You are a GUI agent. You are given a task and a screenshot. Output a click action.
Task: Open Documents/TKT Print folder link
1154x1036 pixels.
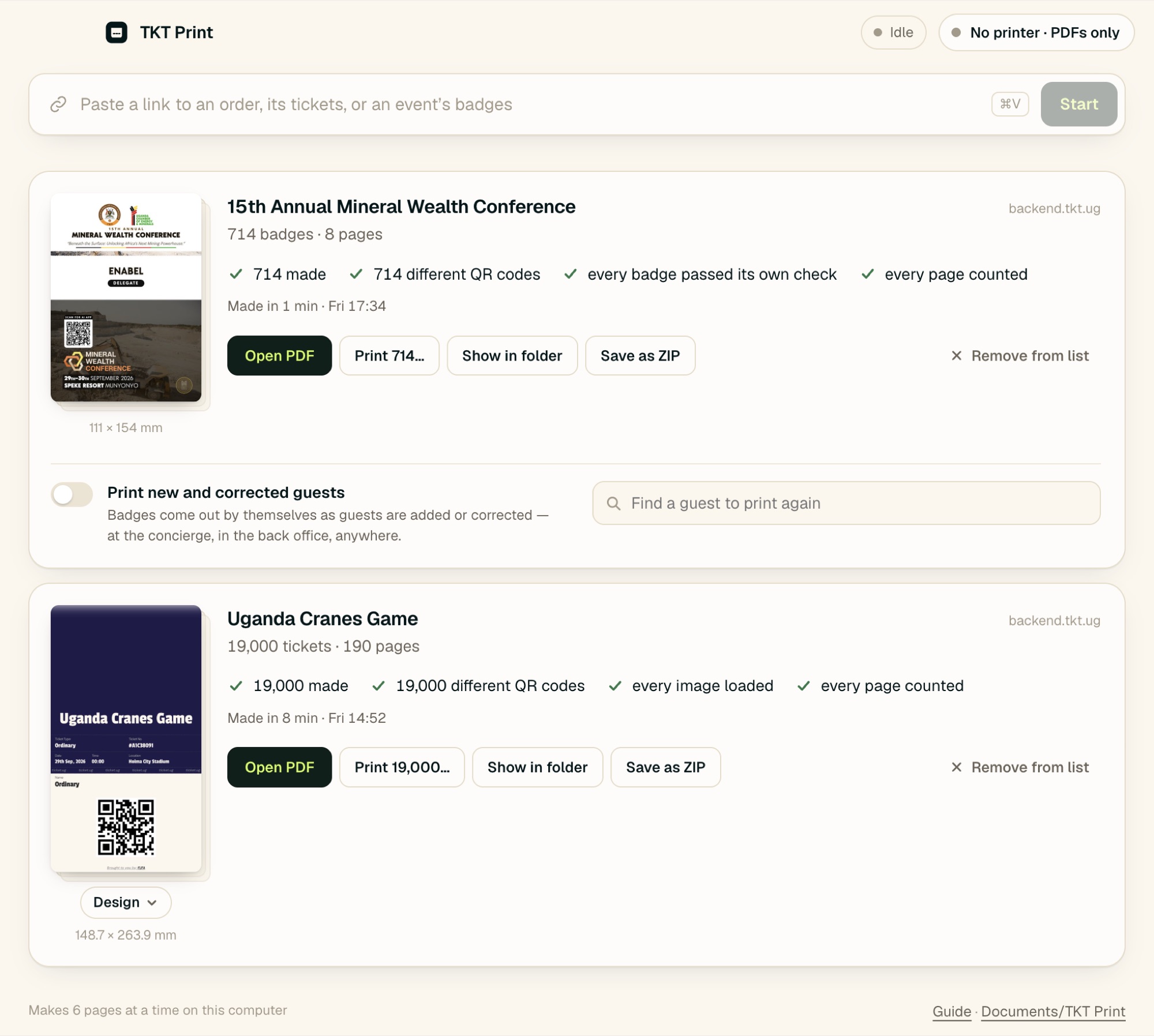(x=1053, y=1011)
